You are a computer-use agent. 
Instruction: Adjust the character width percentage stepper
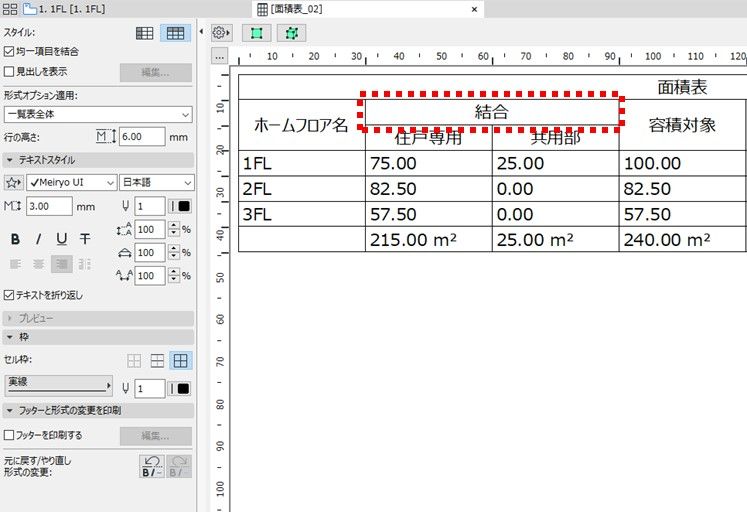174,252
